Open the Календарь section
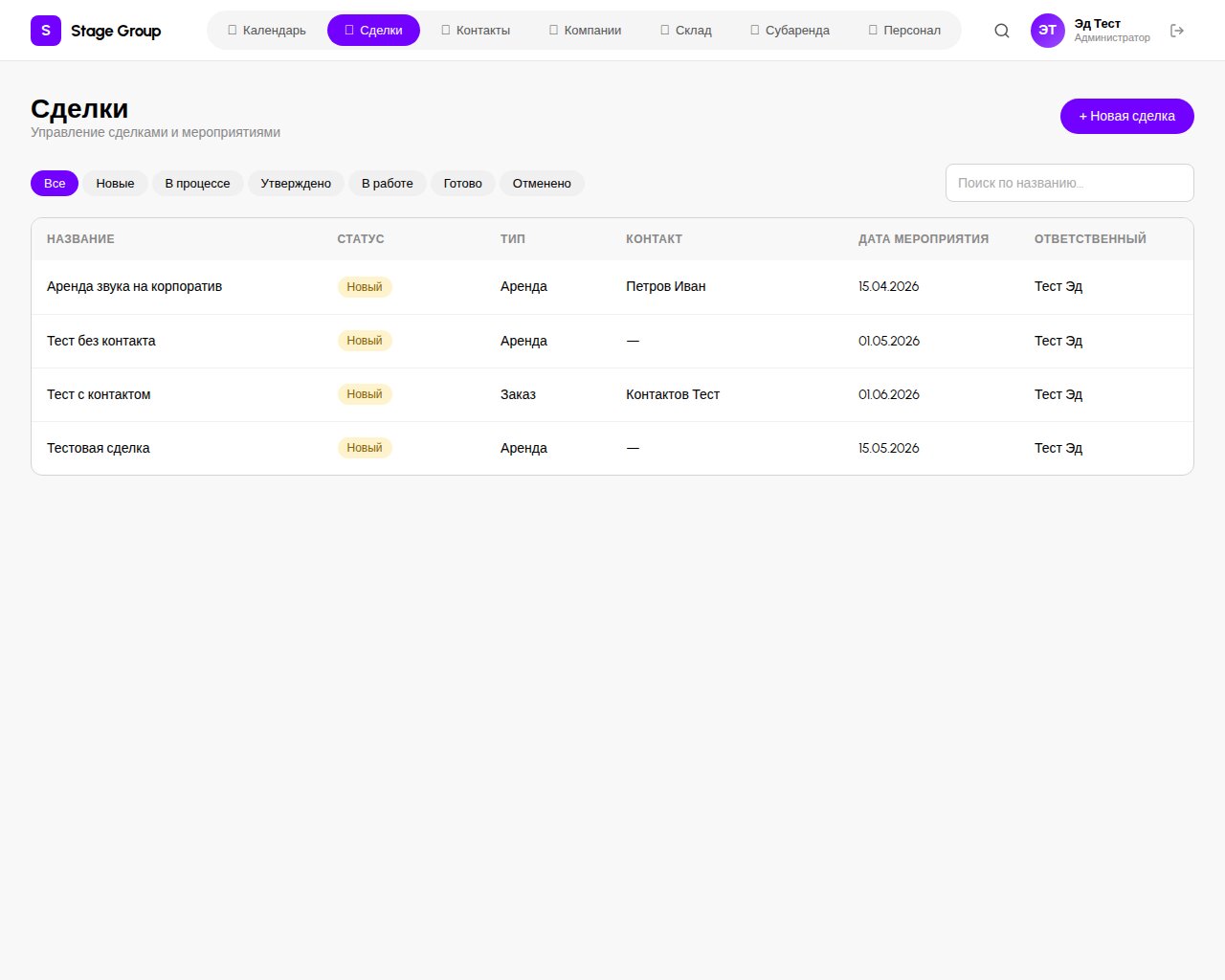1225x980 pixels. point(267,30)
